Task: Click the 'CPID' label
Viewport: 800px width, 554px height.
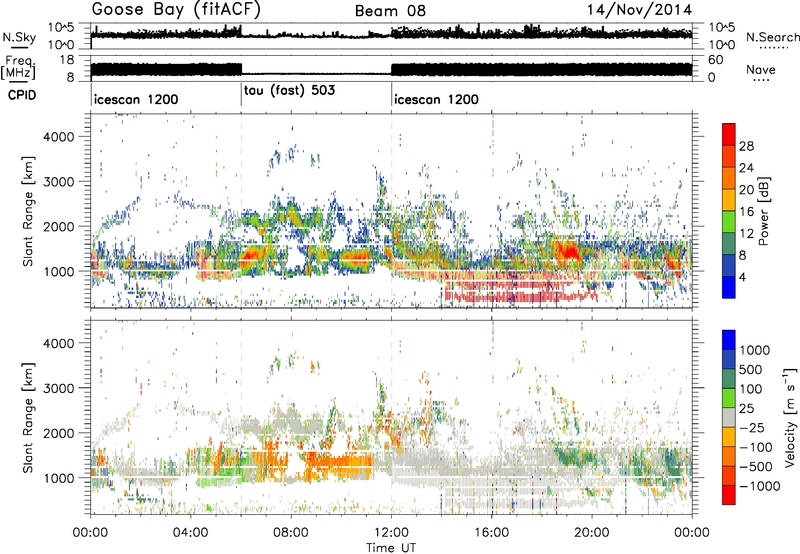Action: pos(22,95)
